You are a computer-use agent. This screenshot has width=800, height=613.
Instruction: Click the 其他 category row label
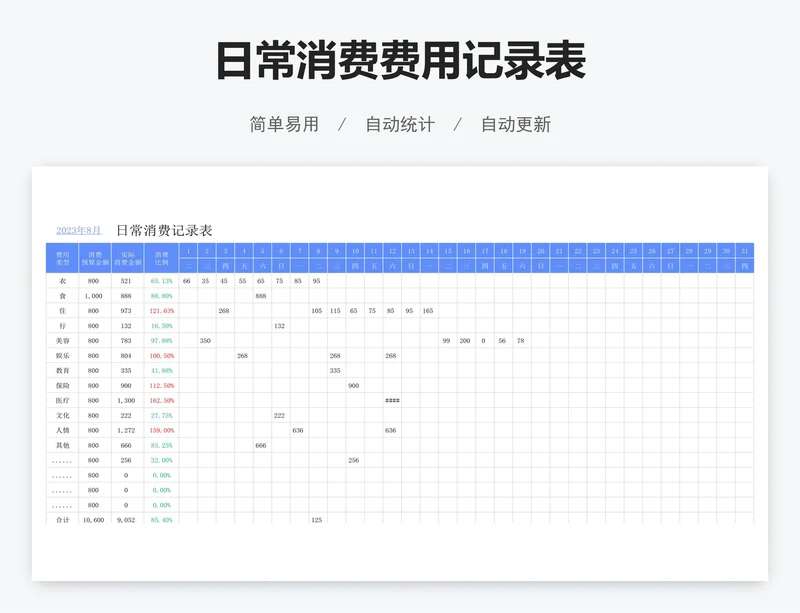[x=62, y=445]
